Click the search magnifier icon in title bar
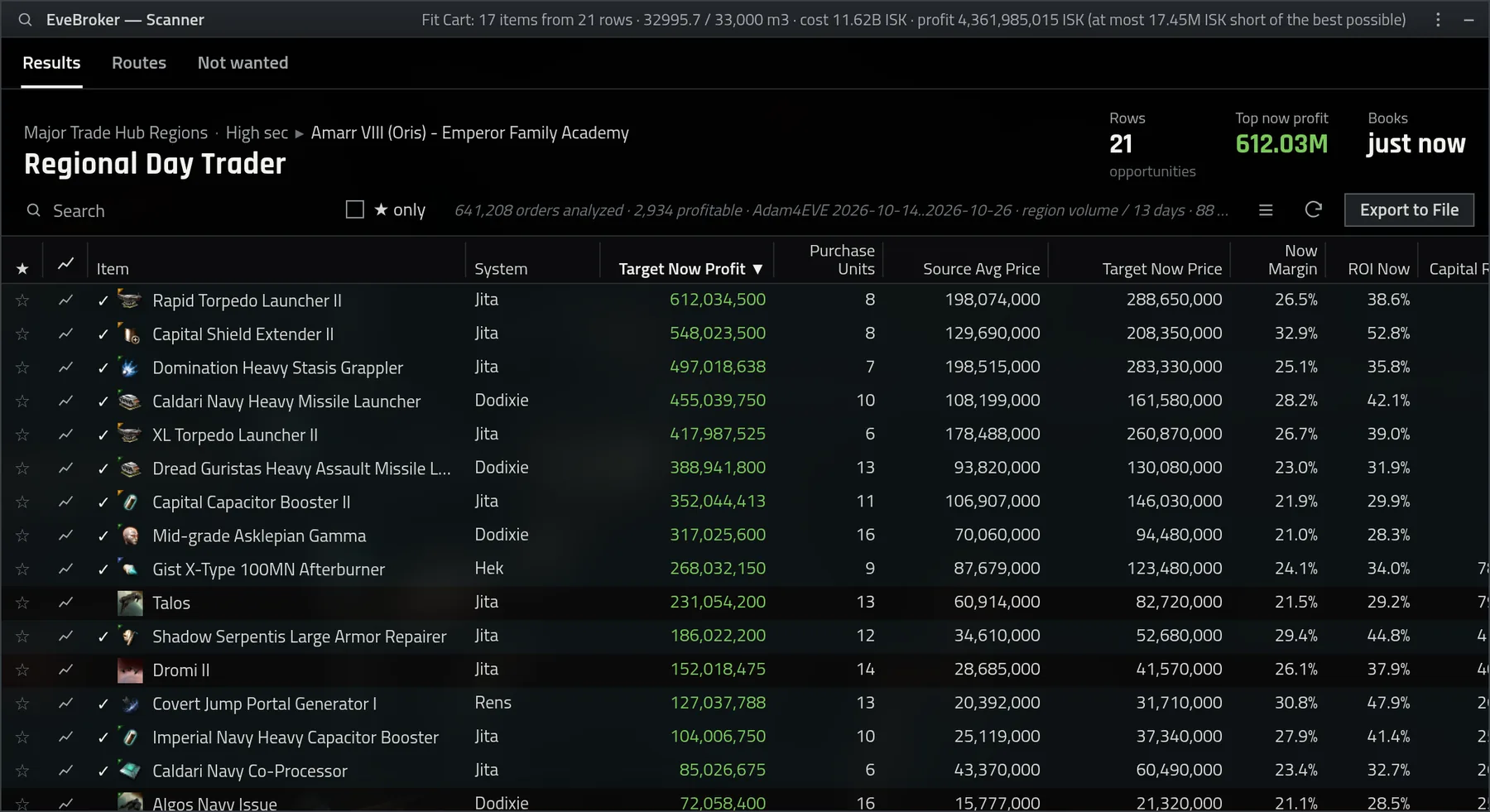Viewport: 1490px width, 812px height. click(26, 20)
